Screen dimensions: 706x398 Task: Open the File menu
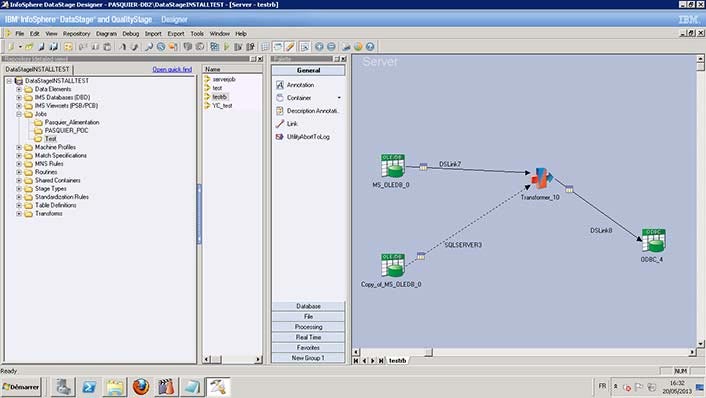tap(20, 34)
